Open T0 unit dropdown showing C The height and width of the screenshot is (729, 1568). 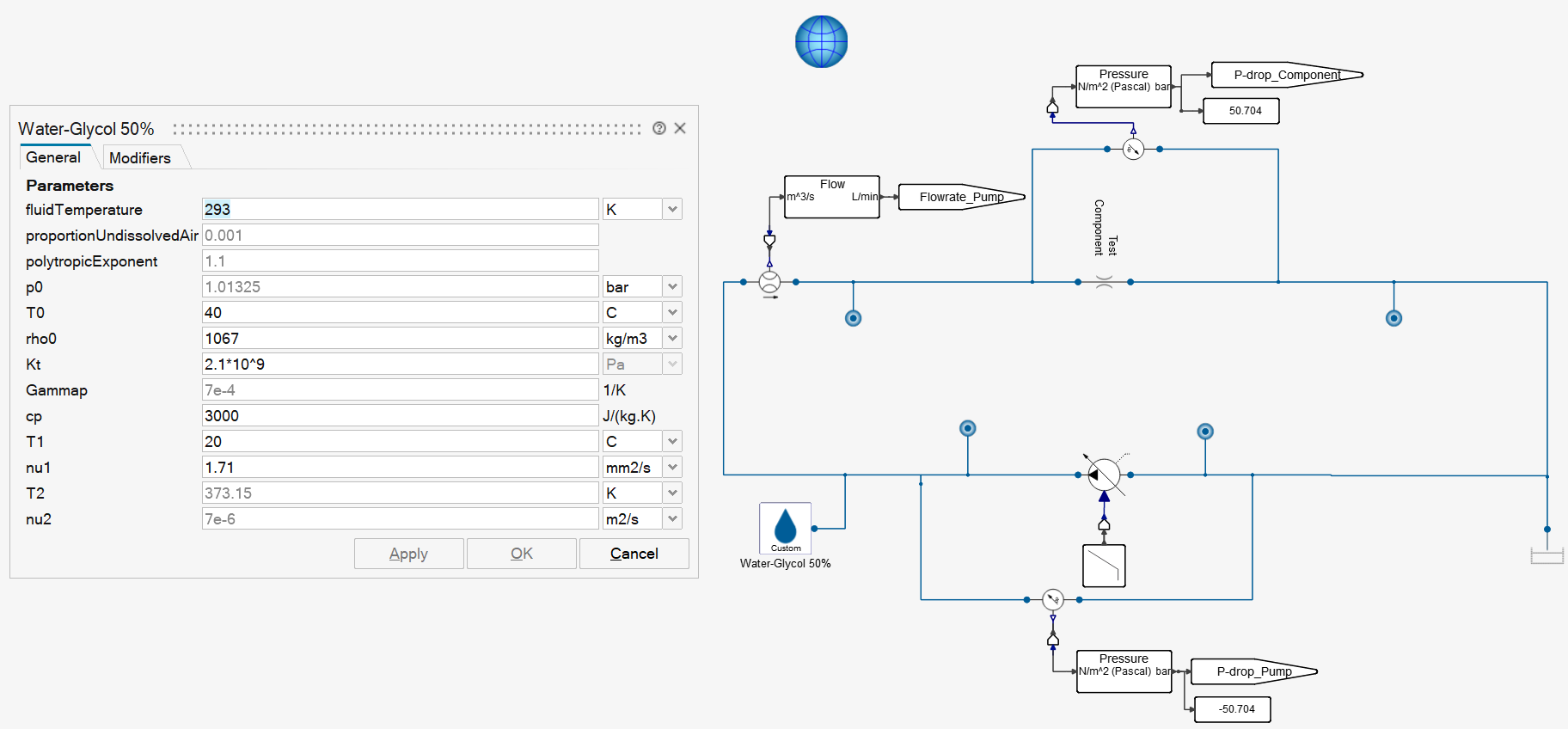point(673,312)
